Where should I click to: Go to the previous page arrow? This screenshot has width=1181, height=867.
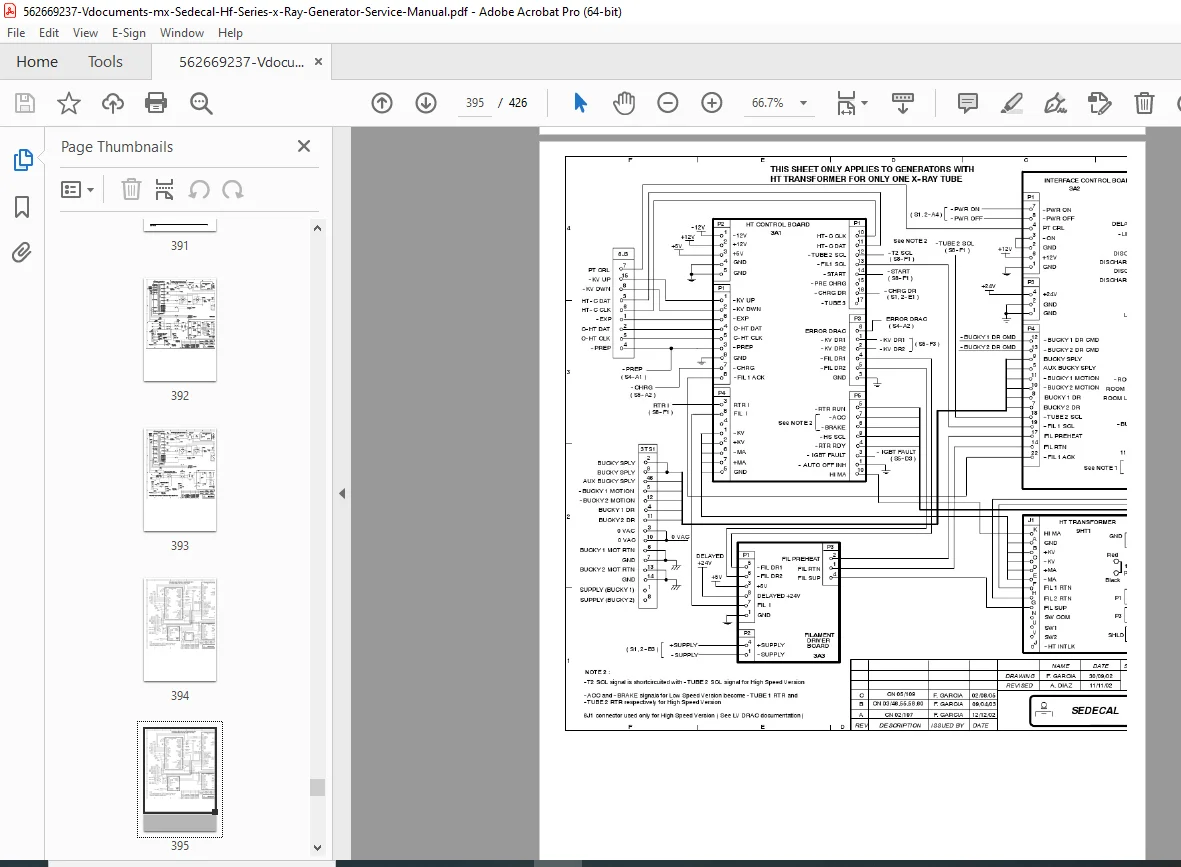click(382, 103)
